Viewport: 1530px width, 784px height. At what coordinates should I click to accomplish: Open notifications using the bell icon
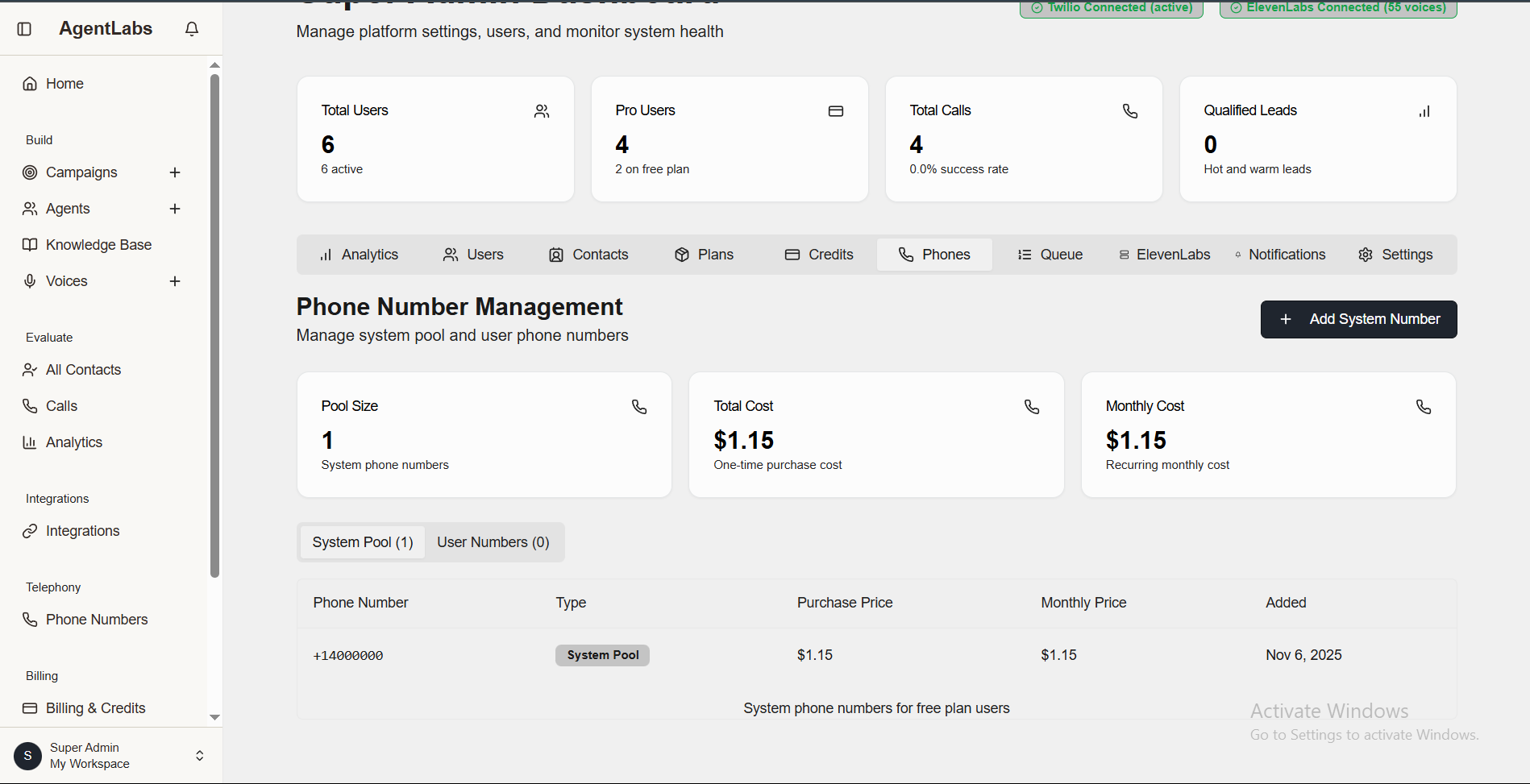[191, 28]
